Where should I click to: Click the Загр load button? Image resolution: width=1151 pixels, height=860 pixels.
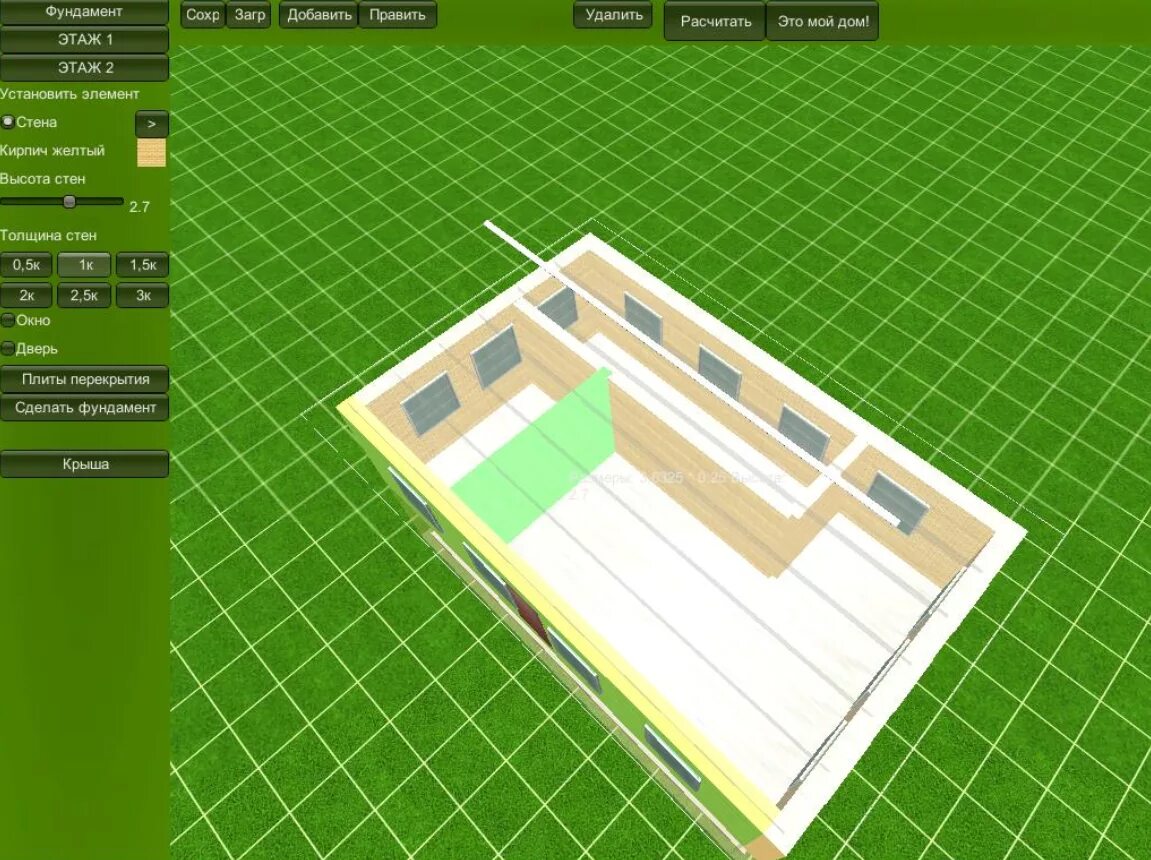pos(250,15)
